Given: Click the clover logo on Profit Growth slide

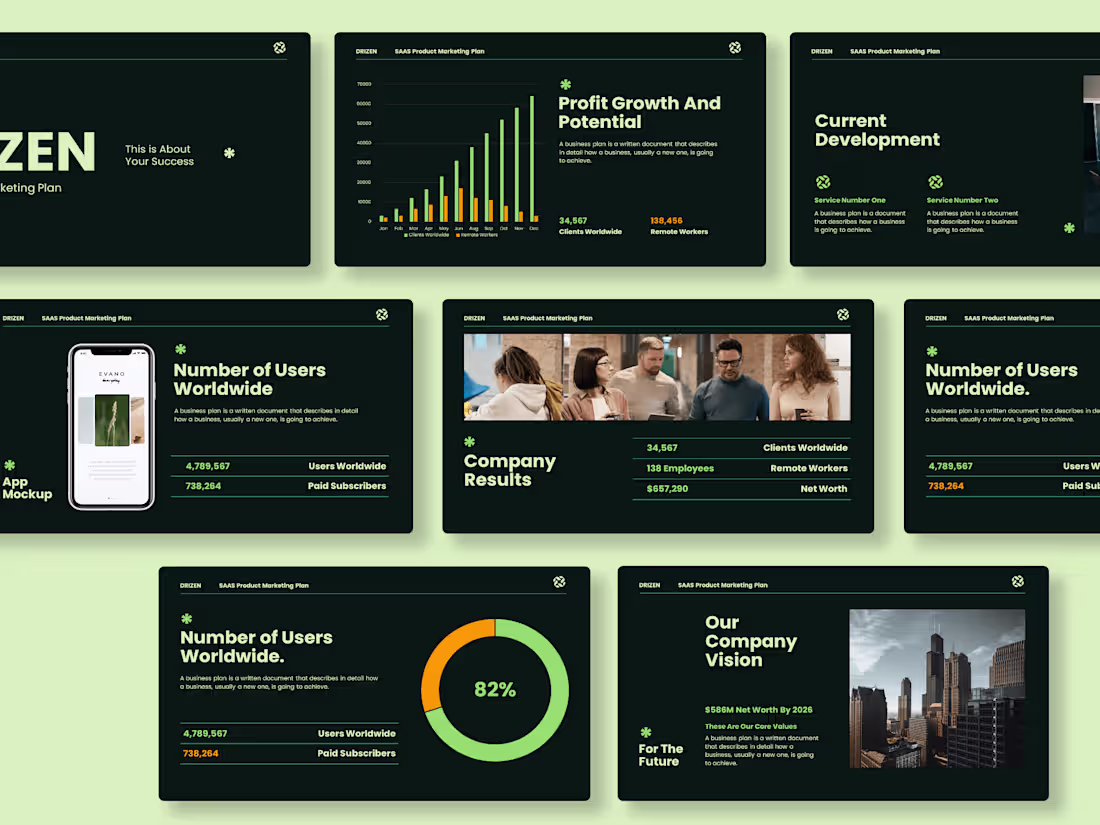Looking at the screenshot, I should tap(735, 47).
